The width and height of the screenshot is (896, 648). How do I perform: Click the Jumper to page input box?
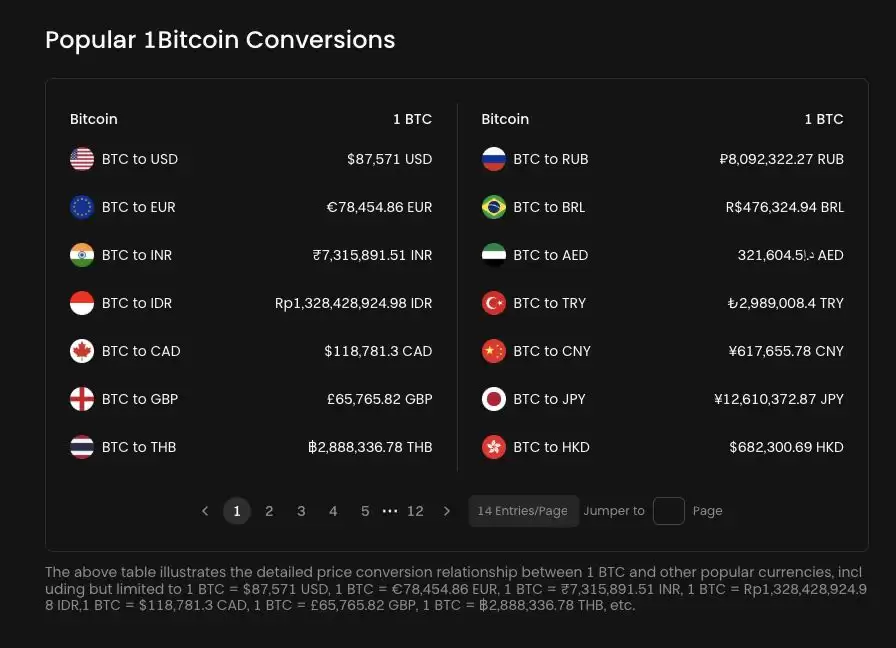[x=668, y=511]
